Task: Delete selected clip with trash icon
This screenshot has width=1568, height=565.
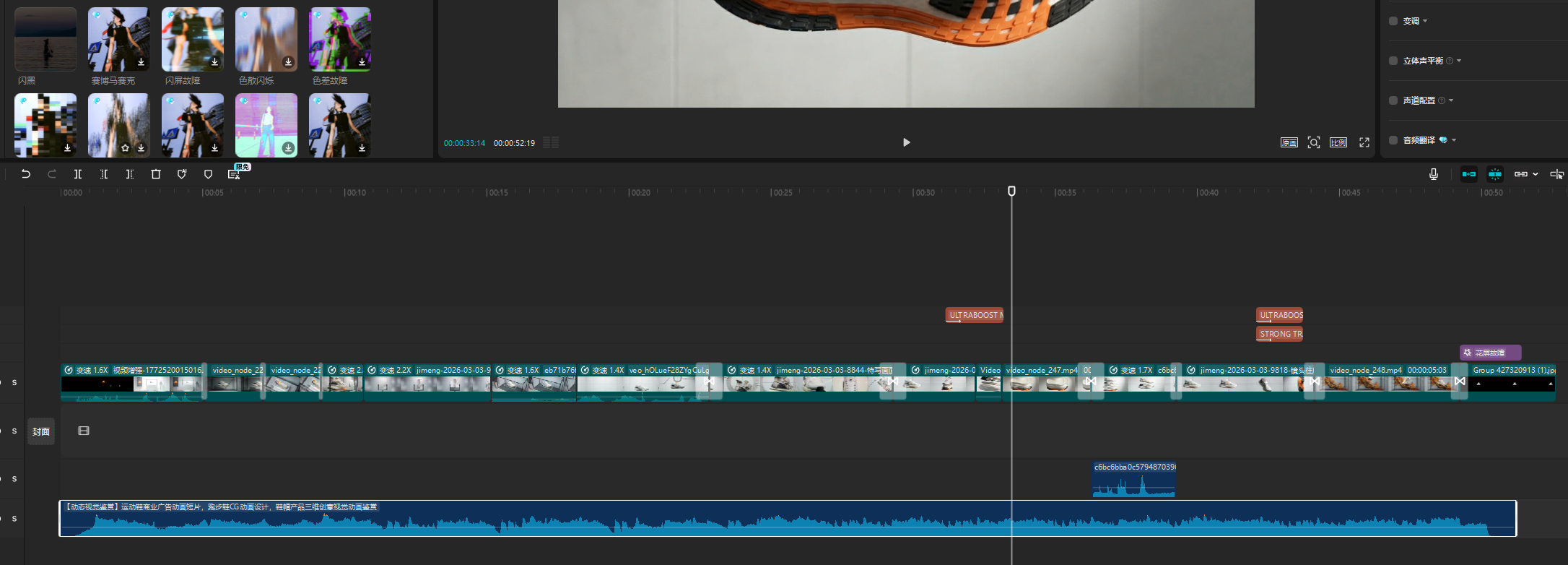Action: (x=156, y=174)
